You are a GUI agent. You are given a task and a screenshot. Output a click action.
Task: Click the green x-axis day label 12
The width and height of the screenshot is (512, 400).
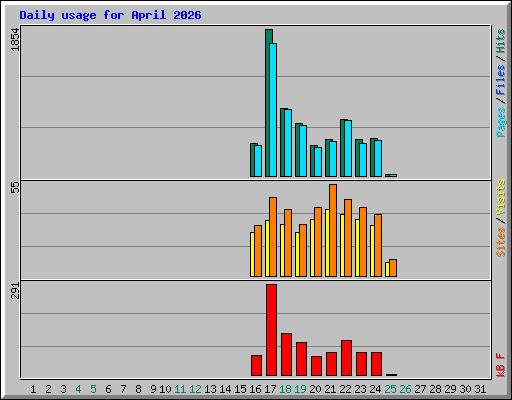(x=195, y=389)
